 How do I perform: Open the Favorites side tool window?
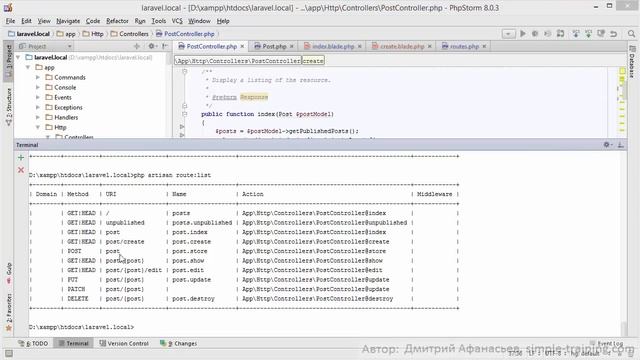[9, 312]
